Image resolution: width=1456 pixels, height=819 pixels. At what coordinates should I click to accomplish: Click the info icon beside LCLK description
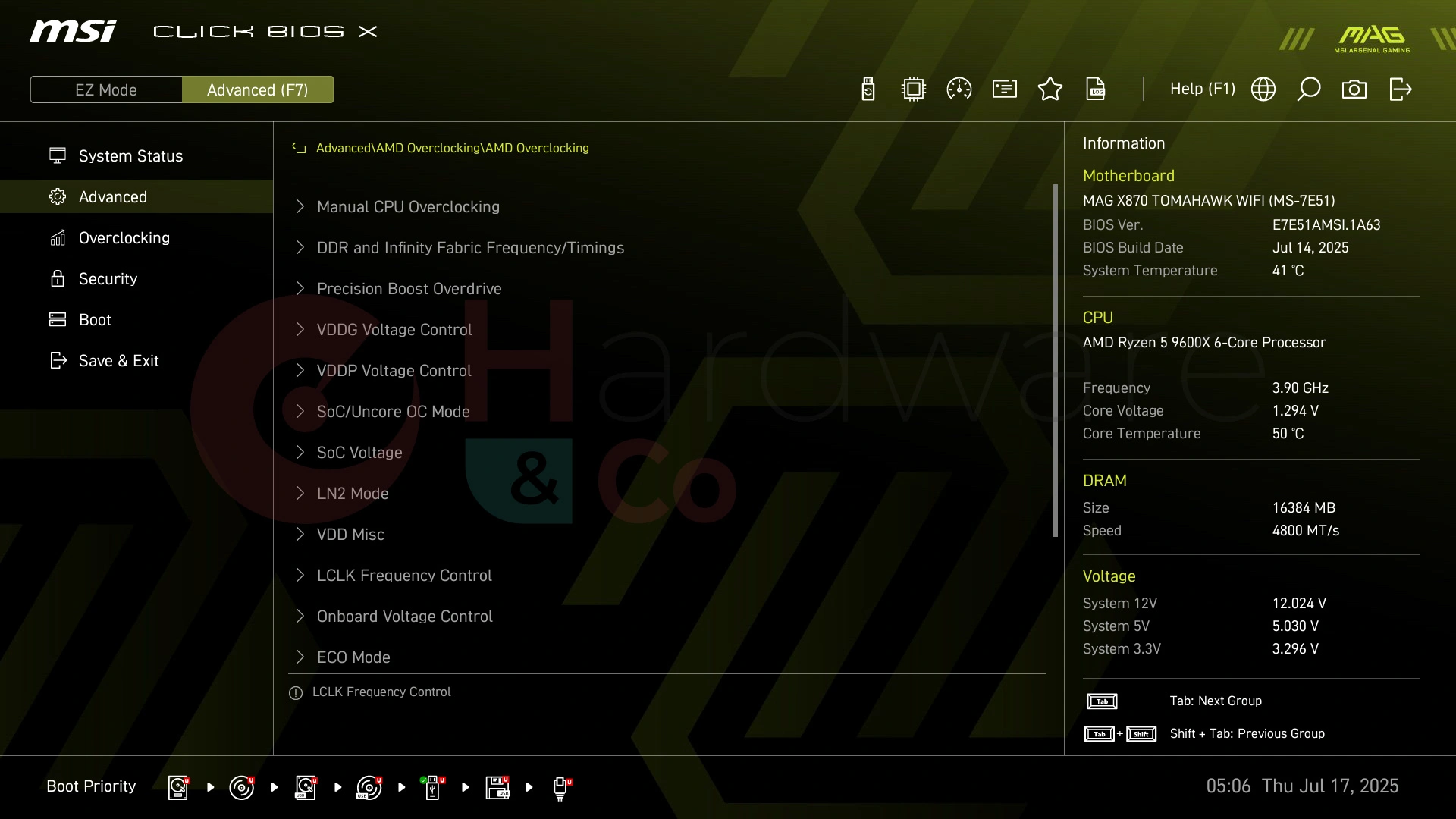[296, 693]
